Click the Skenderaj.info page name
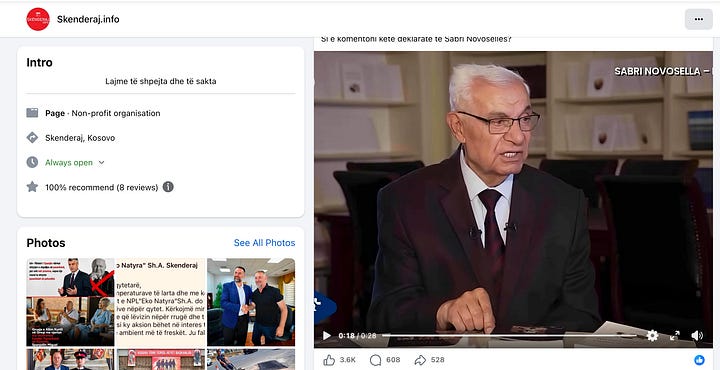Image resolution: width=720 pixels, height=370 pixels. tap(88, 19)
